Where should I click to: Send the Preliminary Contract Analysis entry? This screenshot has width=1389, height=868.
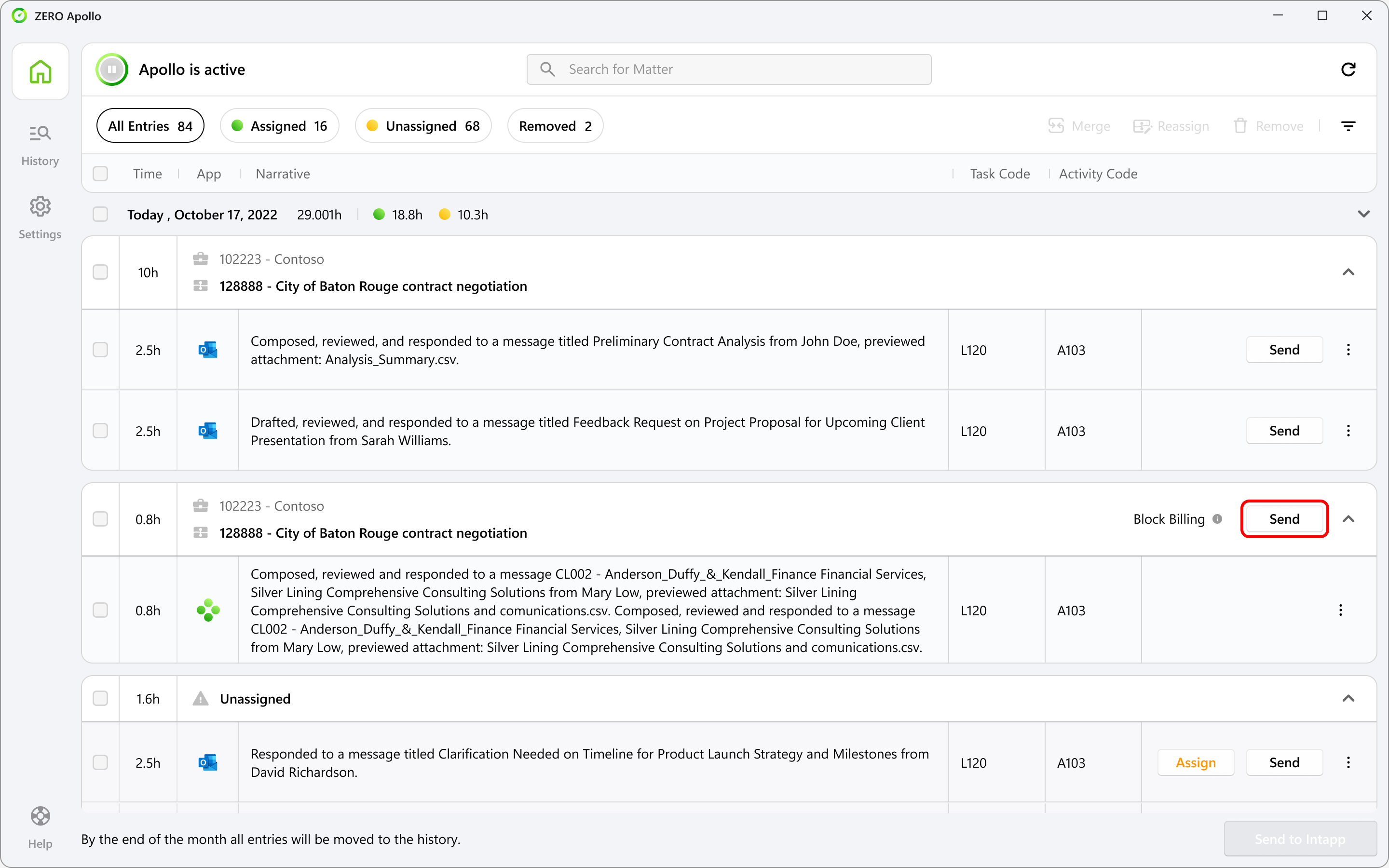pos(1284,350)
